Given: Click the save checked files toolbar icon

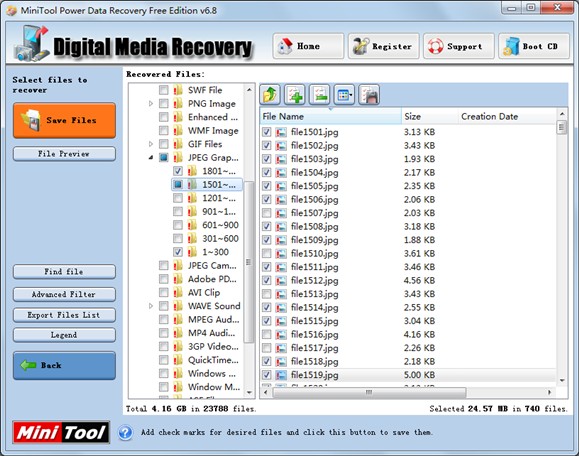Looking at the screenshot, I should (x=369, y=95).
